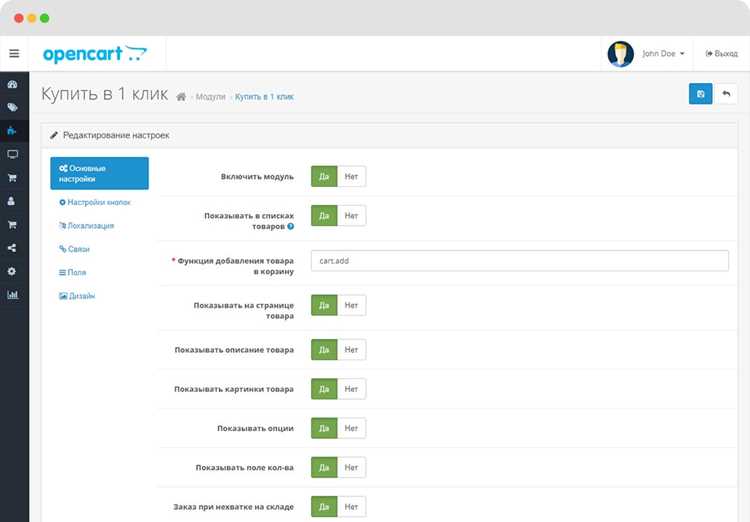Image resolution: width=750 pixels, height=522 pixels.
Task: Open the settings gear icon in the sidebar
Action: coord(12,271)
